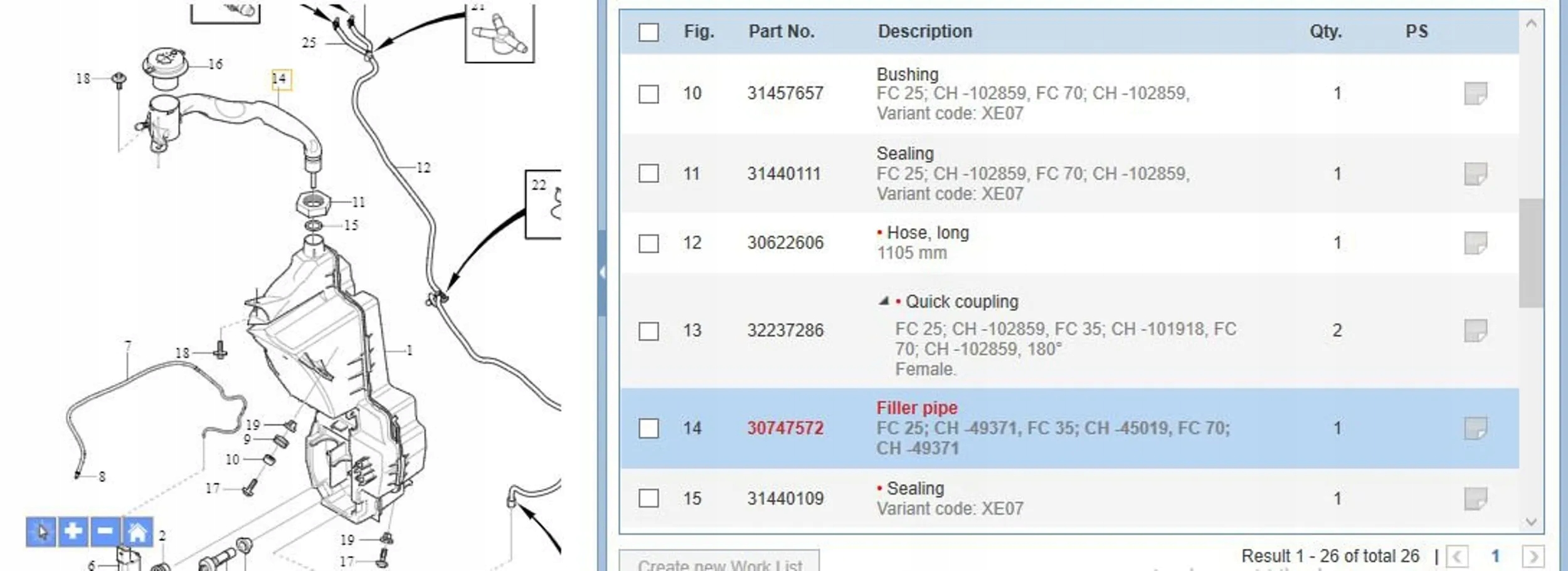Select callout 8 on the diagram
Image resolution: width=1568 pixels, height=571 pixels.
[x=102, y=476]
